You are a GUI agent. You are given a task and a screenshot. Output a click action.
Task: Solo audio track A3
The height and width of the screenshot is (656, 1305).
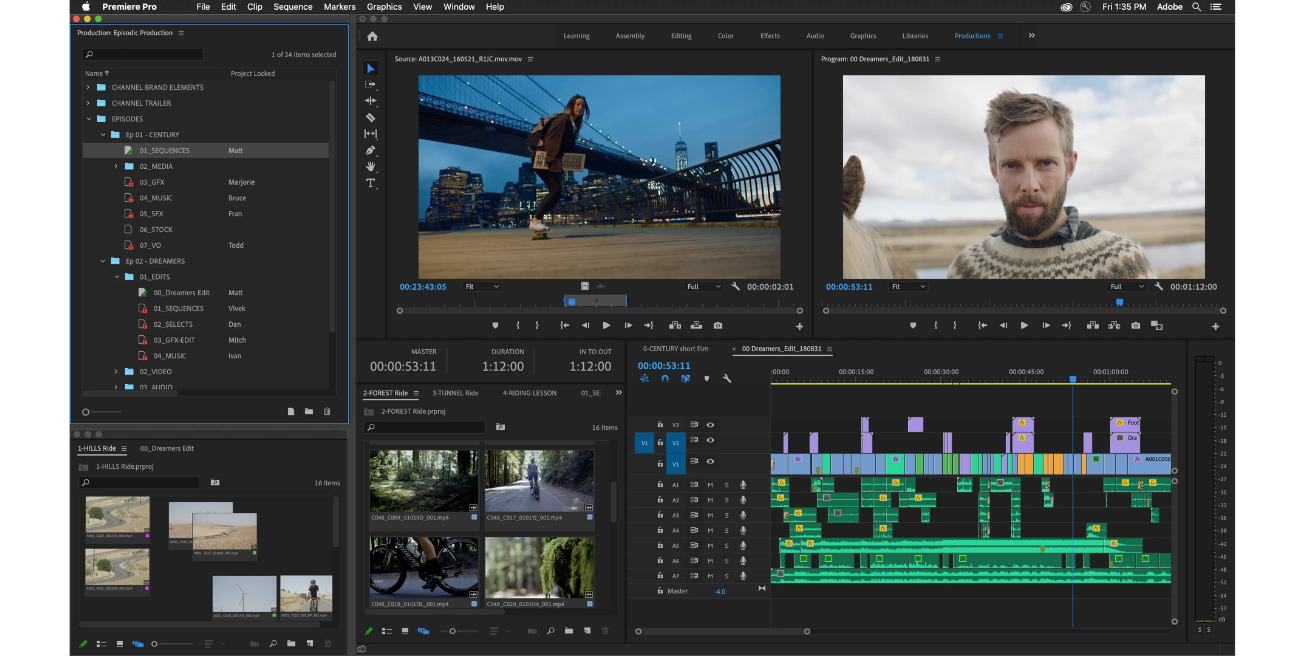point(726,515)
